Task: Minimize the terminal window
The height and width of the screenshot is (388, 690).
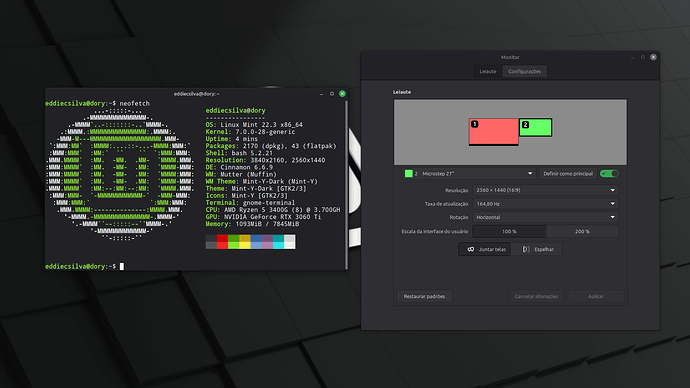Action: [321, 94]
